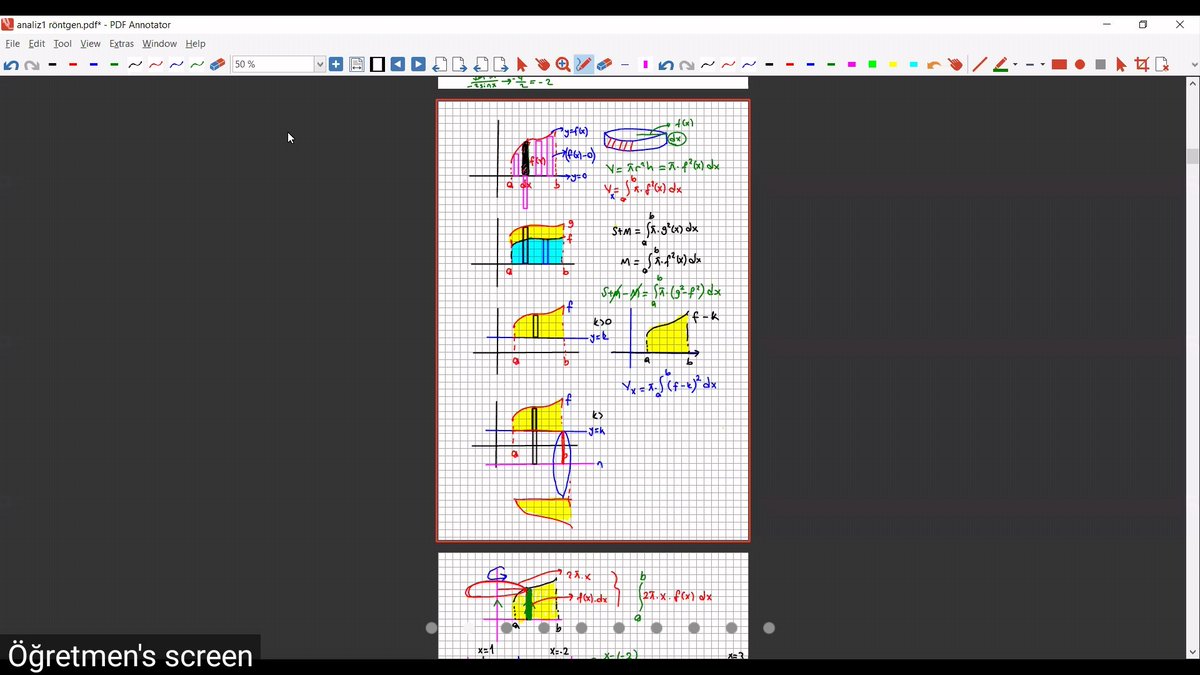The height and width of the screenshot is (675, 1200).
Task: Open the Extras menu
Action: point(122,44)
